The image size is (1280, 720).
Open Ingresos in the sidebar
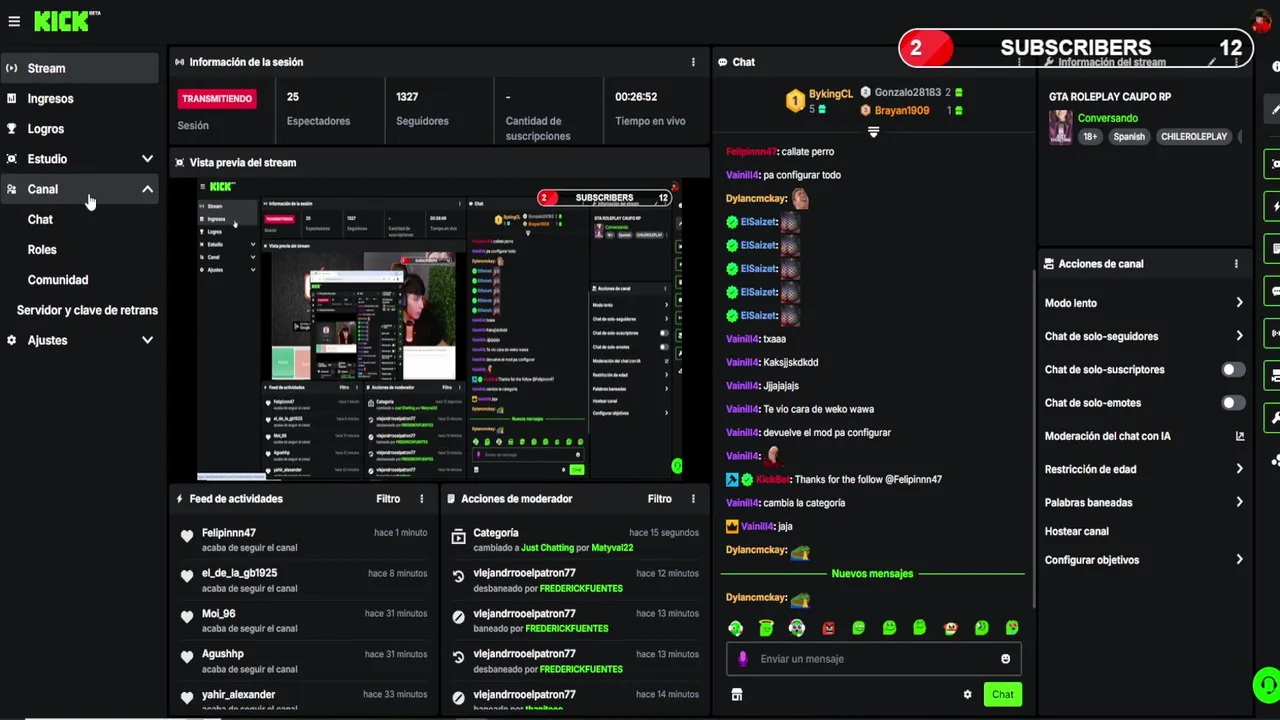click(79, 99)
